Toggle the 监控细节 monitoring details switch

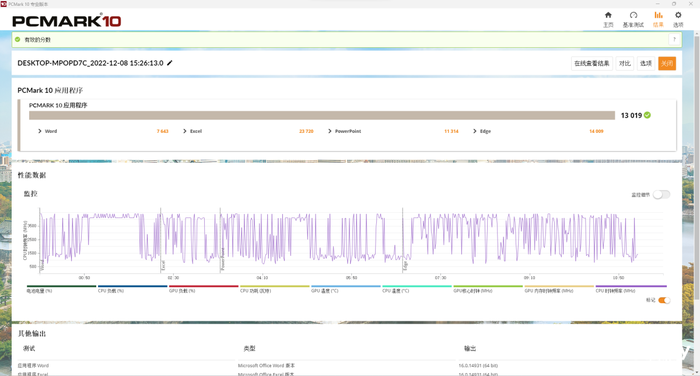pos(661,195)
